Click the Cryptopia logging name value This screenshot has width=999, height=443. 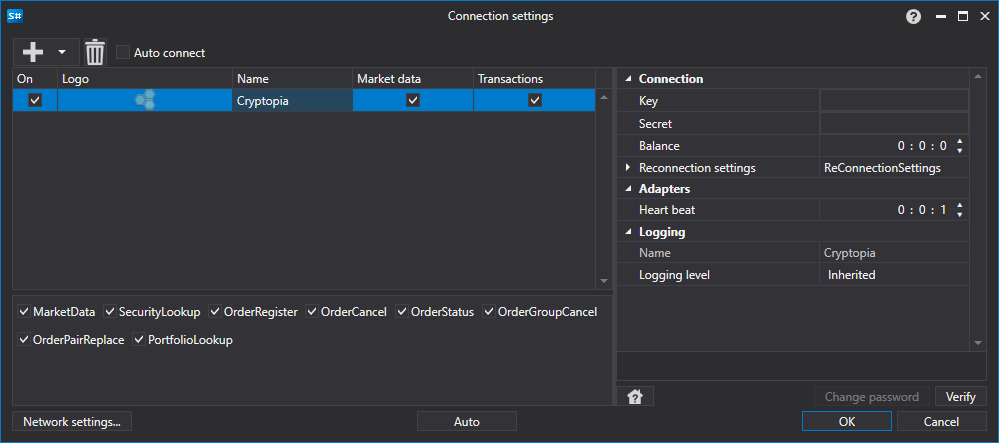point(849,252)
